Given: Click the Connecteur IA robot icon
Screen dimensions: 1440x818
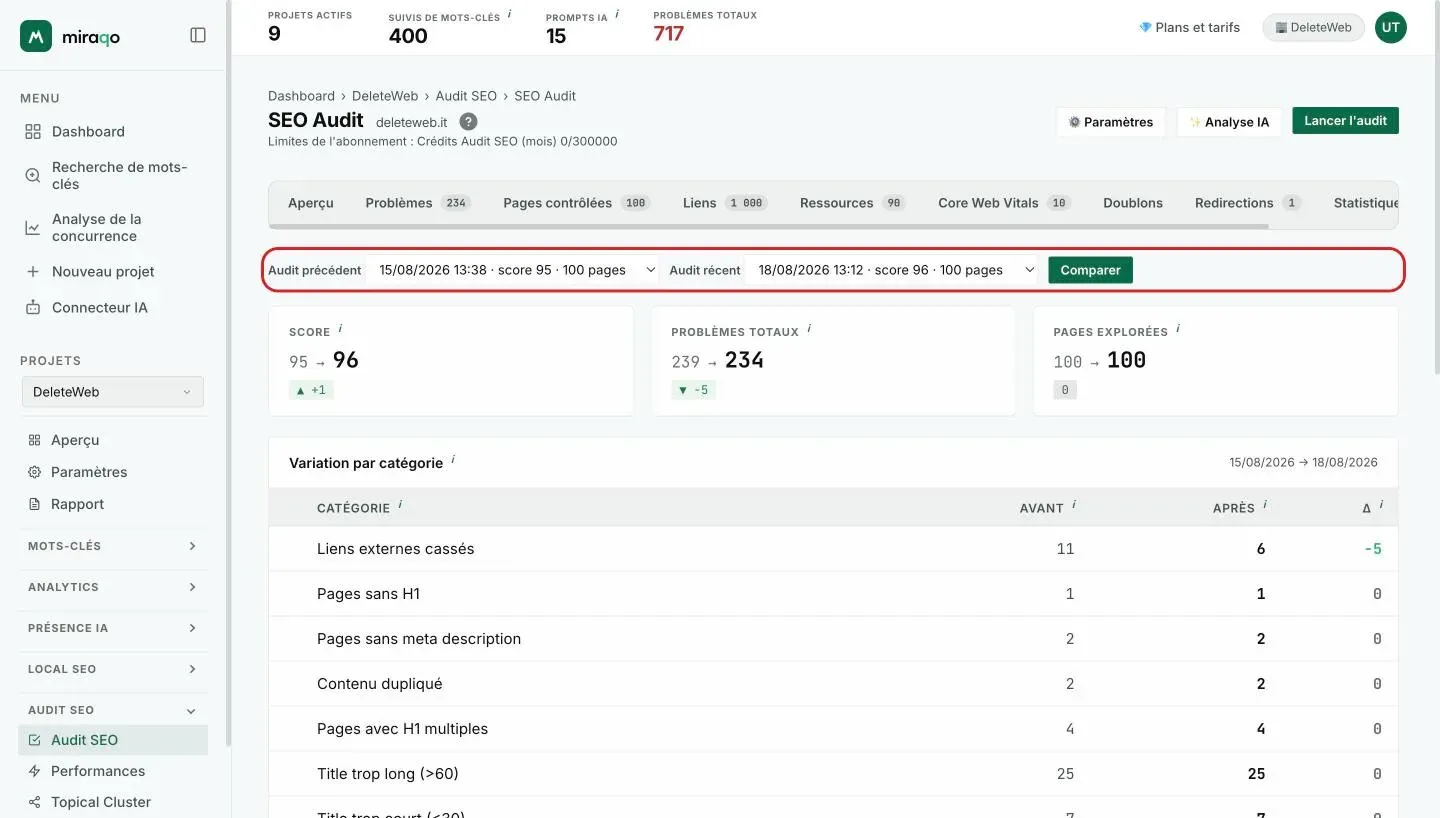Looking at the screenshot, I should click(33, 308).
